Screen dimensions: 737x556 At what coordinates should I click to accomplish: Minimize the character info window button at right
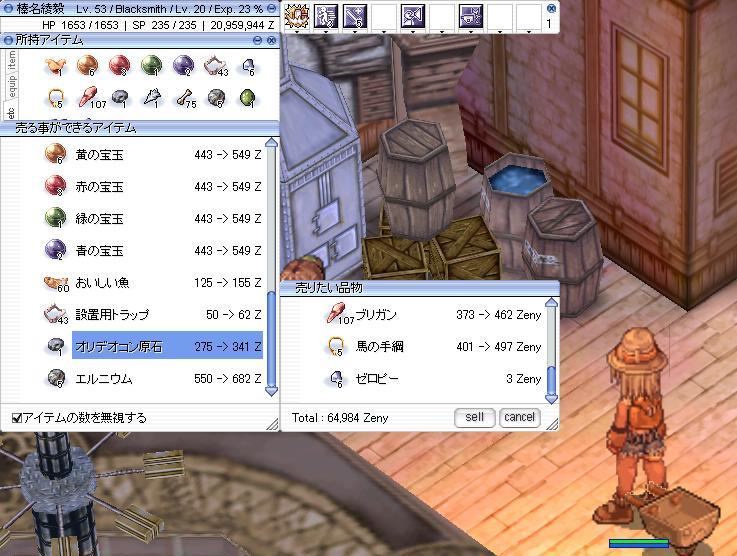[271, 8]
